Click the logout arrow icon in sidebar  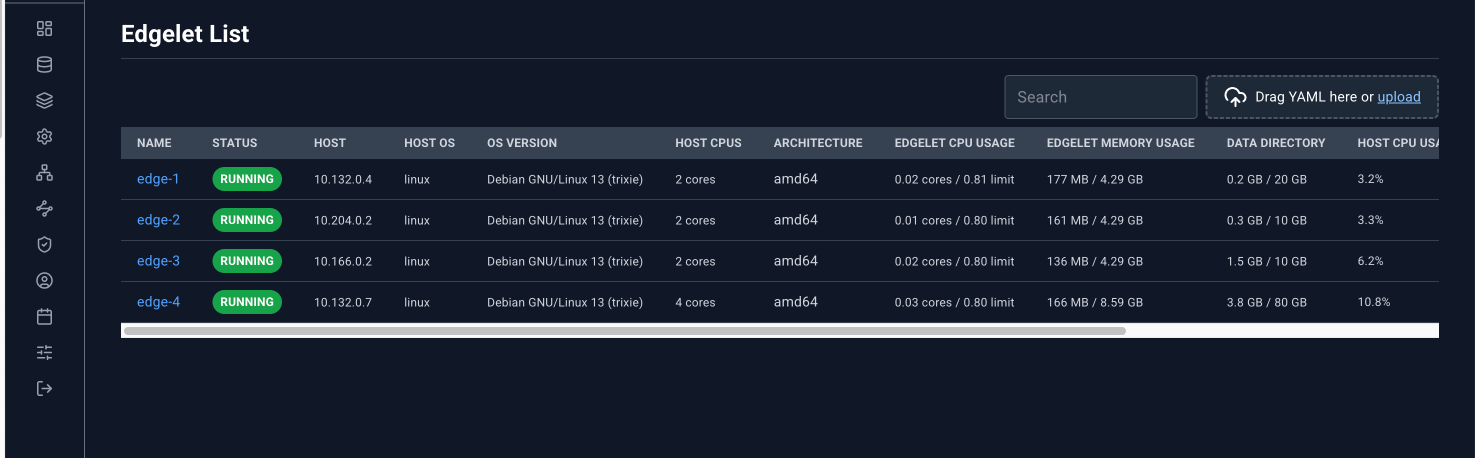click(x=44, y=388)
